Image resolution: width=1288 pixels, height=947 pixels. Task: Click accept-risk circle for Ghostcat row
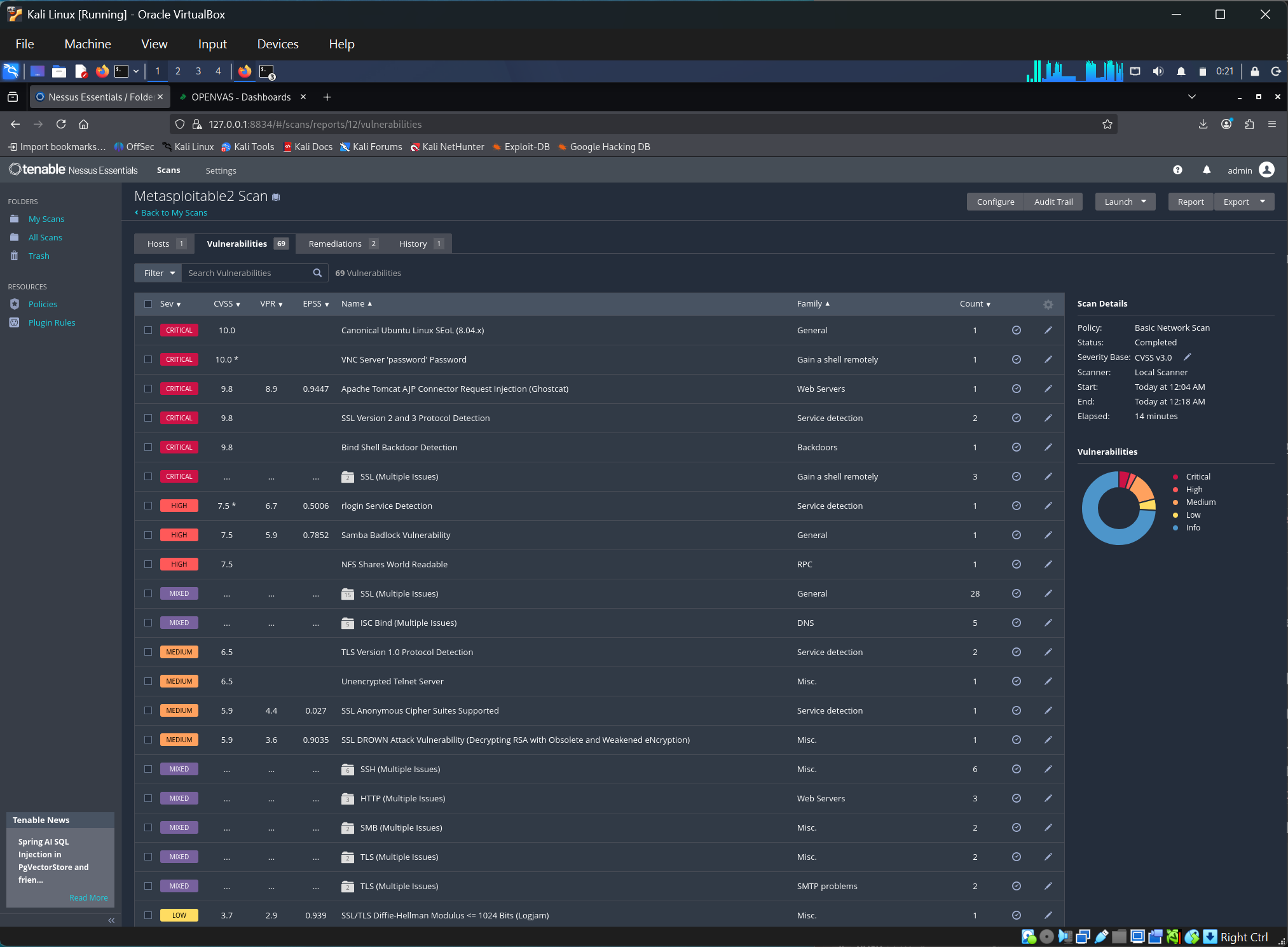(1017, 389)
